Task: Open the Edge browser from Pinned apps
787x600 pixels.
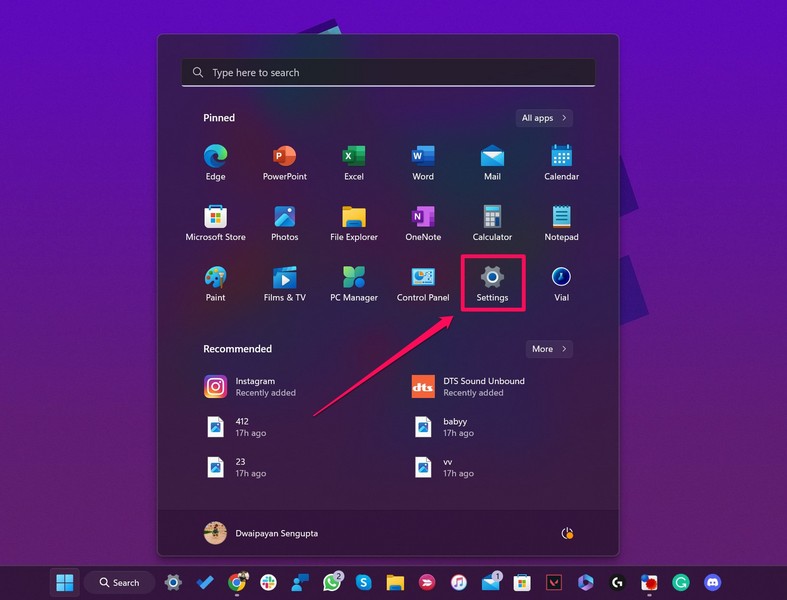Action: tap(215, 162)
